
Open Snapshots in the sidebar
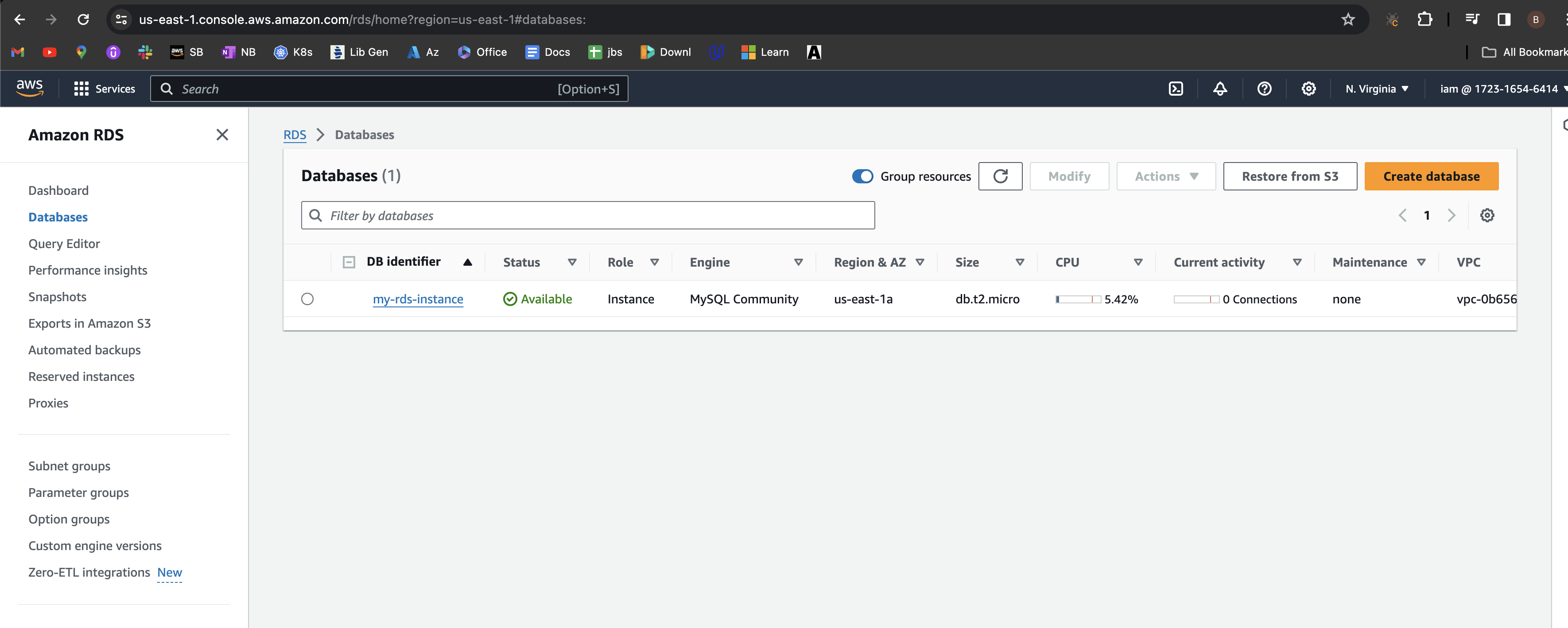click(x=57, y=297)
